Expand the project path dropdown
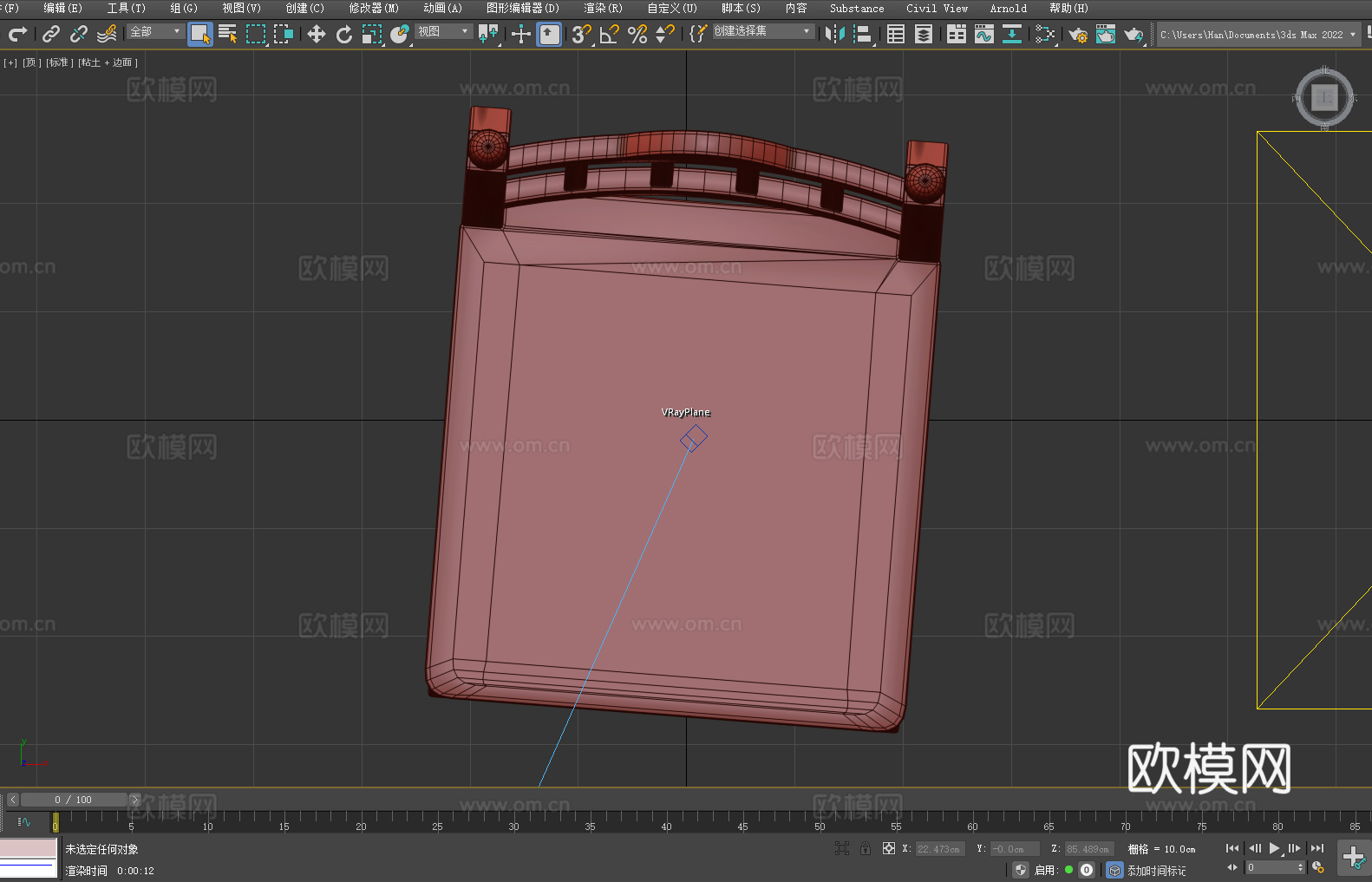Image resolution: width=1372 pixels, height=882 pixels. point(1352,35)
